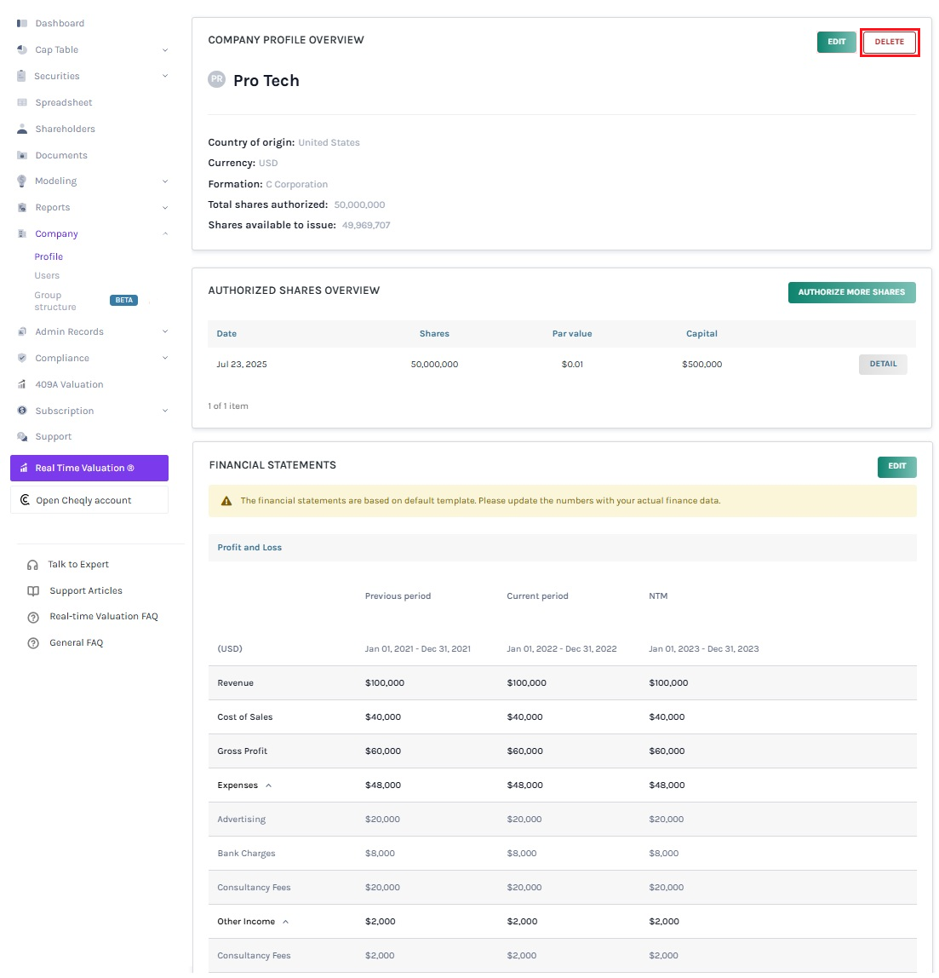The width and height of the screenshot is (939, 978).
Task: Click the Documents folder icon
Action: [x=22, y=155]
